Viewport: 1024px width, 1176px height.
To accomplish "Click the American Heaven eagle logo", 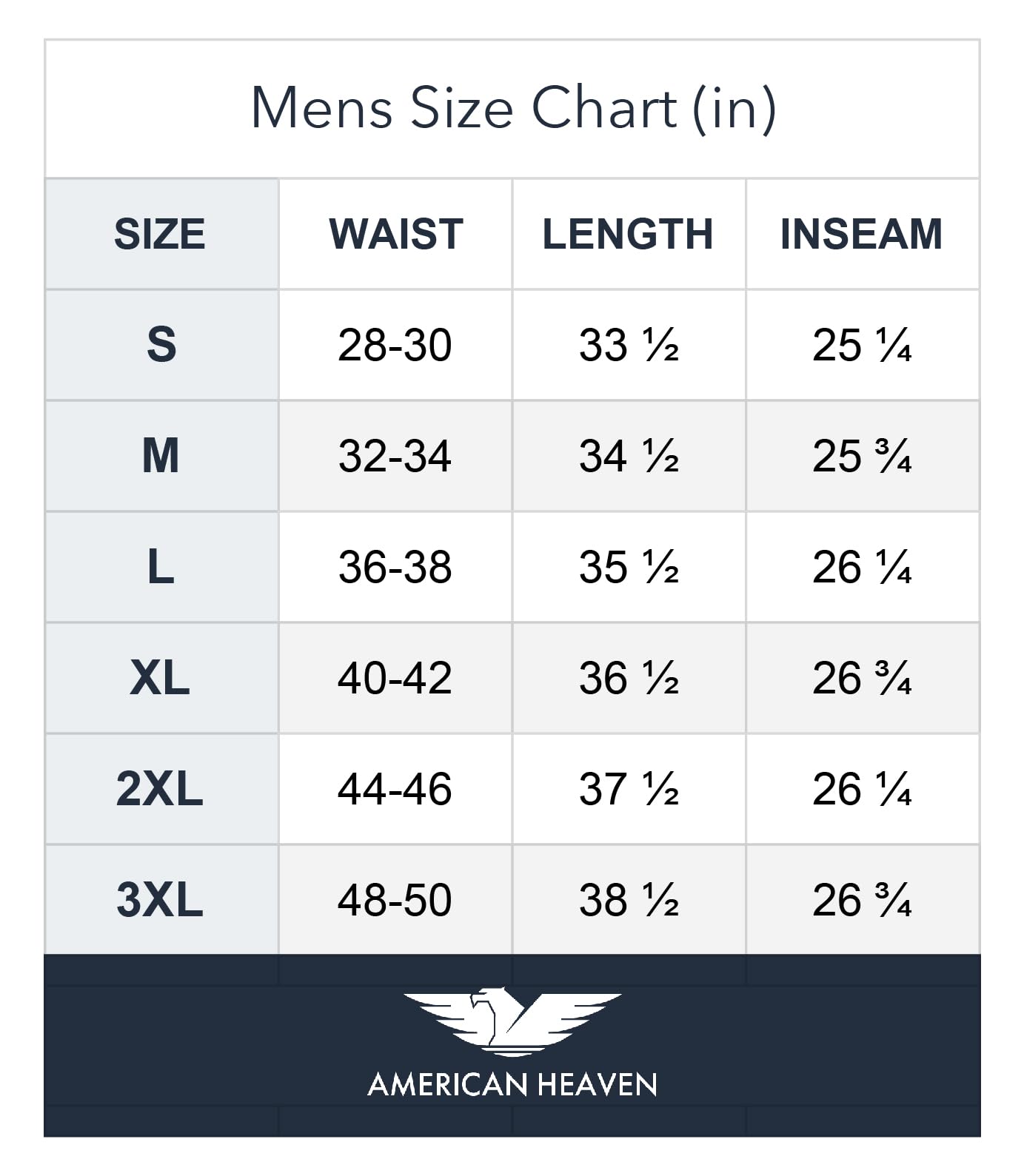I will click(512, 1021).
